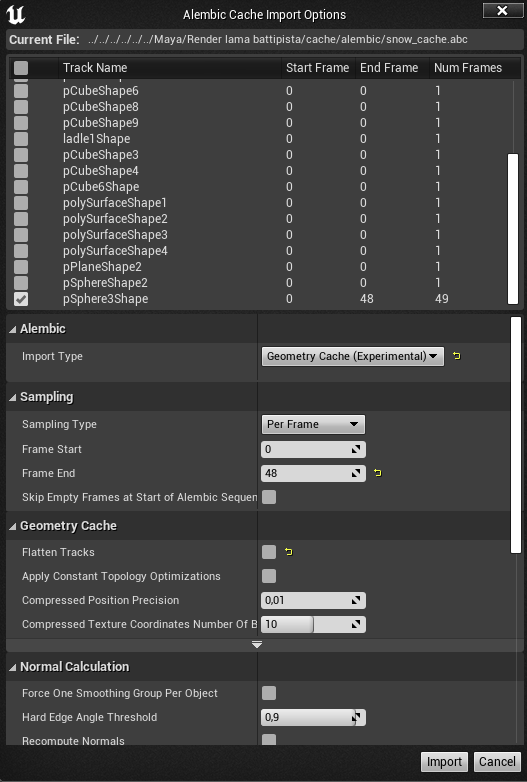Image resolution: width=527 pixels, height=782 pixels.
Task: Click the Import button
Action: pyautogui.click(x=444, y=762)
